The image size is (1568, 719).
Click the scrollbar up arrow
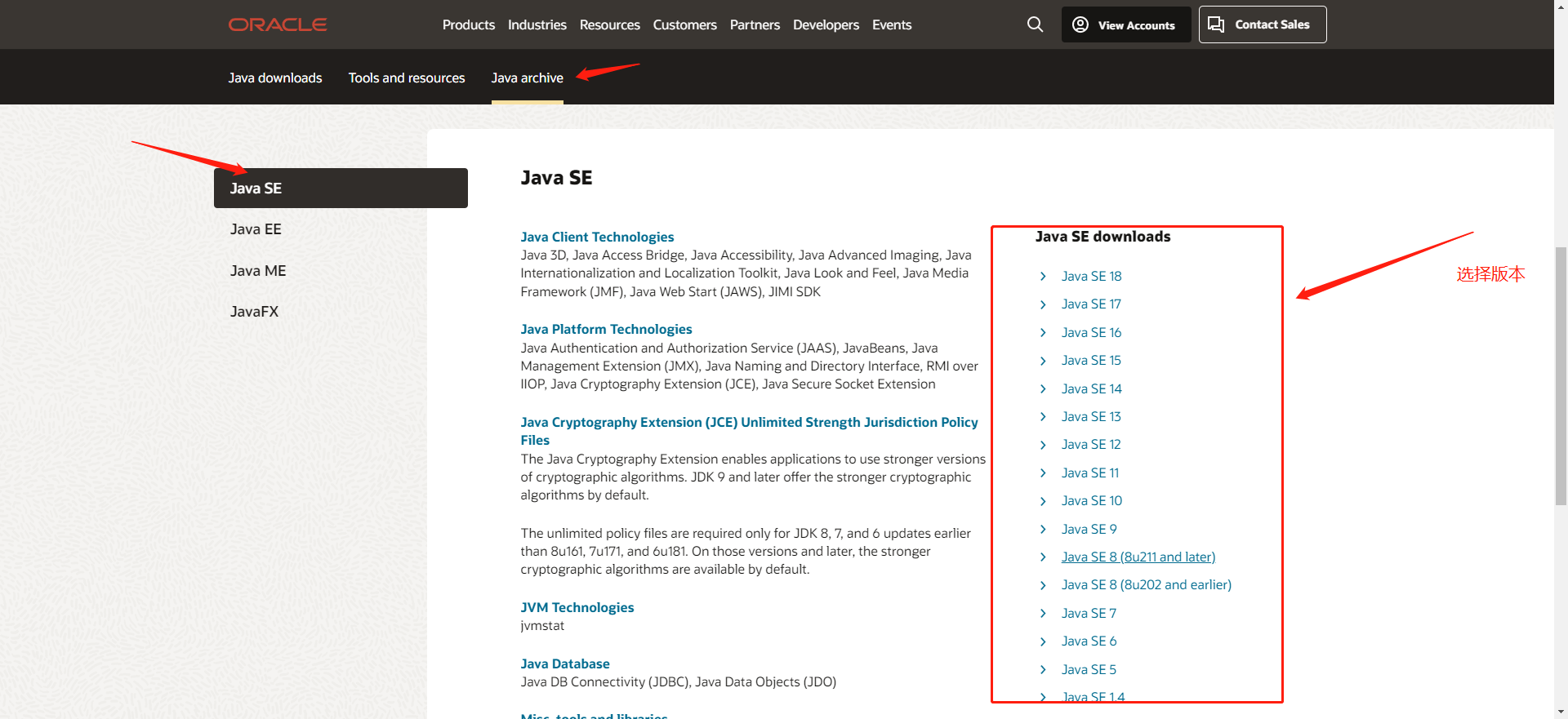coord(1561,7)
